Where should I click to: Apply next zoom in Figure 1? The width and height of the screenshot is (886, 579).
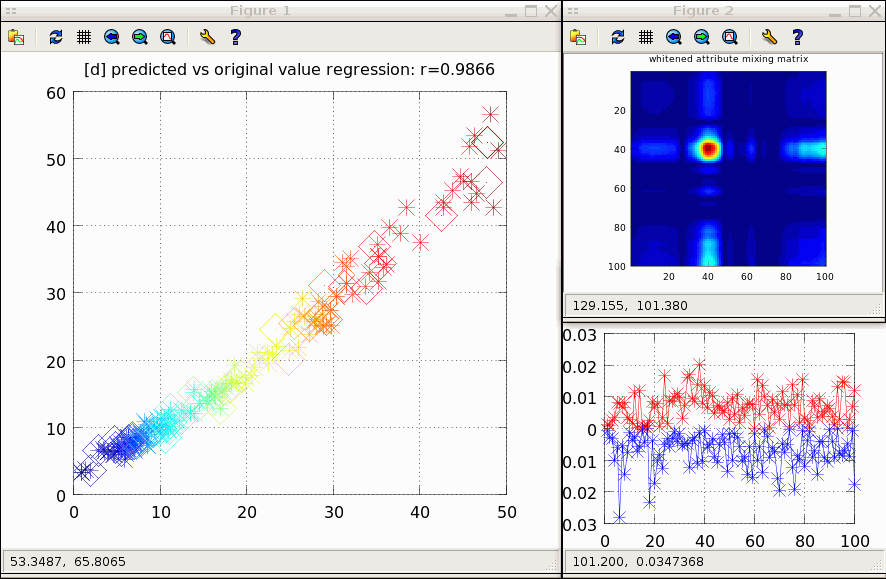(140, 37)
